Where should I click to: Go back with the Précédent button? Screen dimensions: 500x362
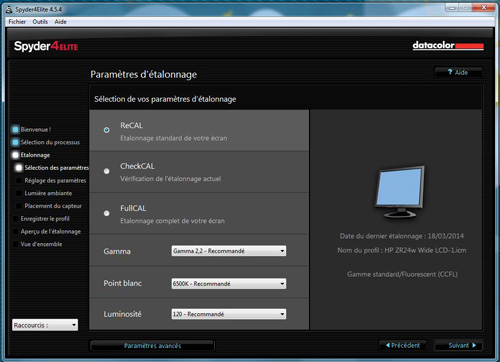pyautogui.click(x=402, y=345)
